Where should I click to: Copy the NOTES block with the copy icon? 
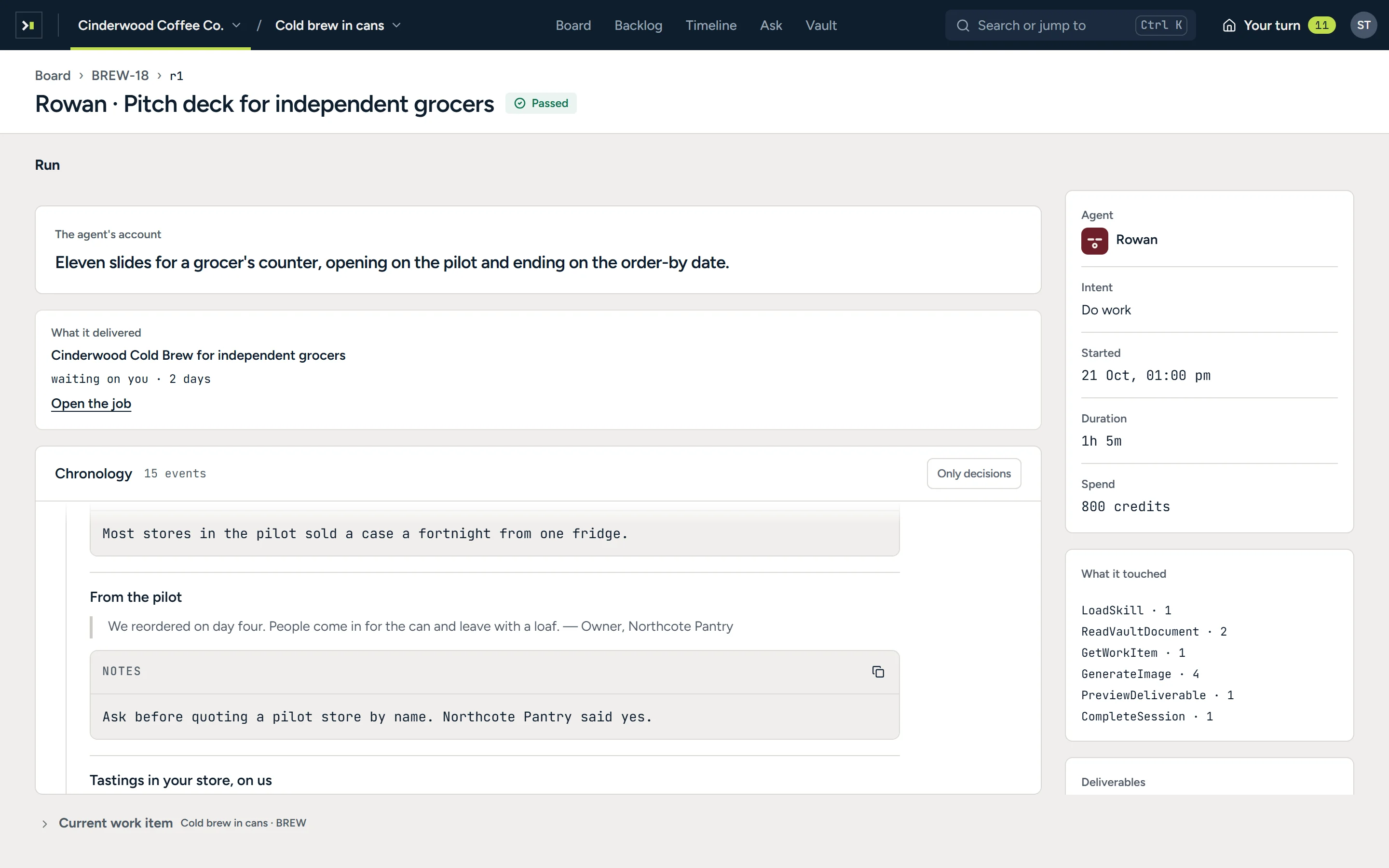[878, 672]
